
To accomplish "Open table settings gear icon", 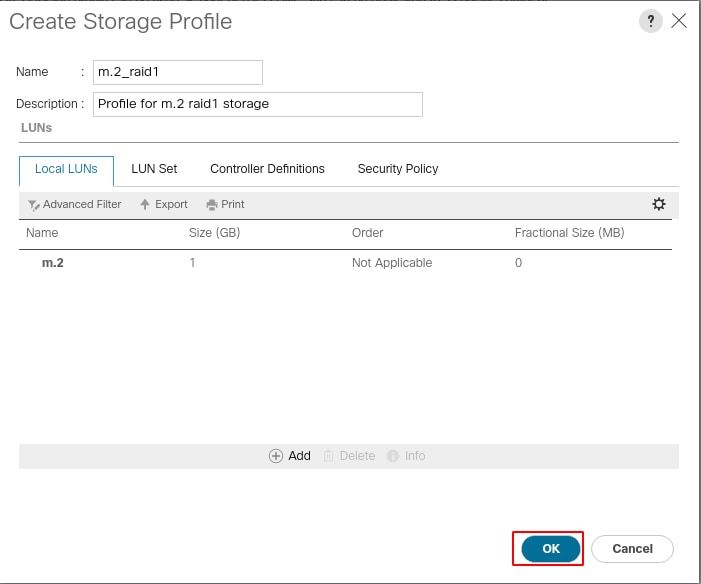I will pyautogui.click(x=659, y=204).
